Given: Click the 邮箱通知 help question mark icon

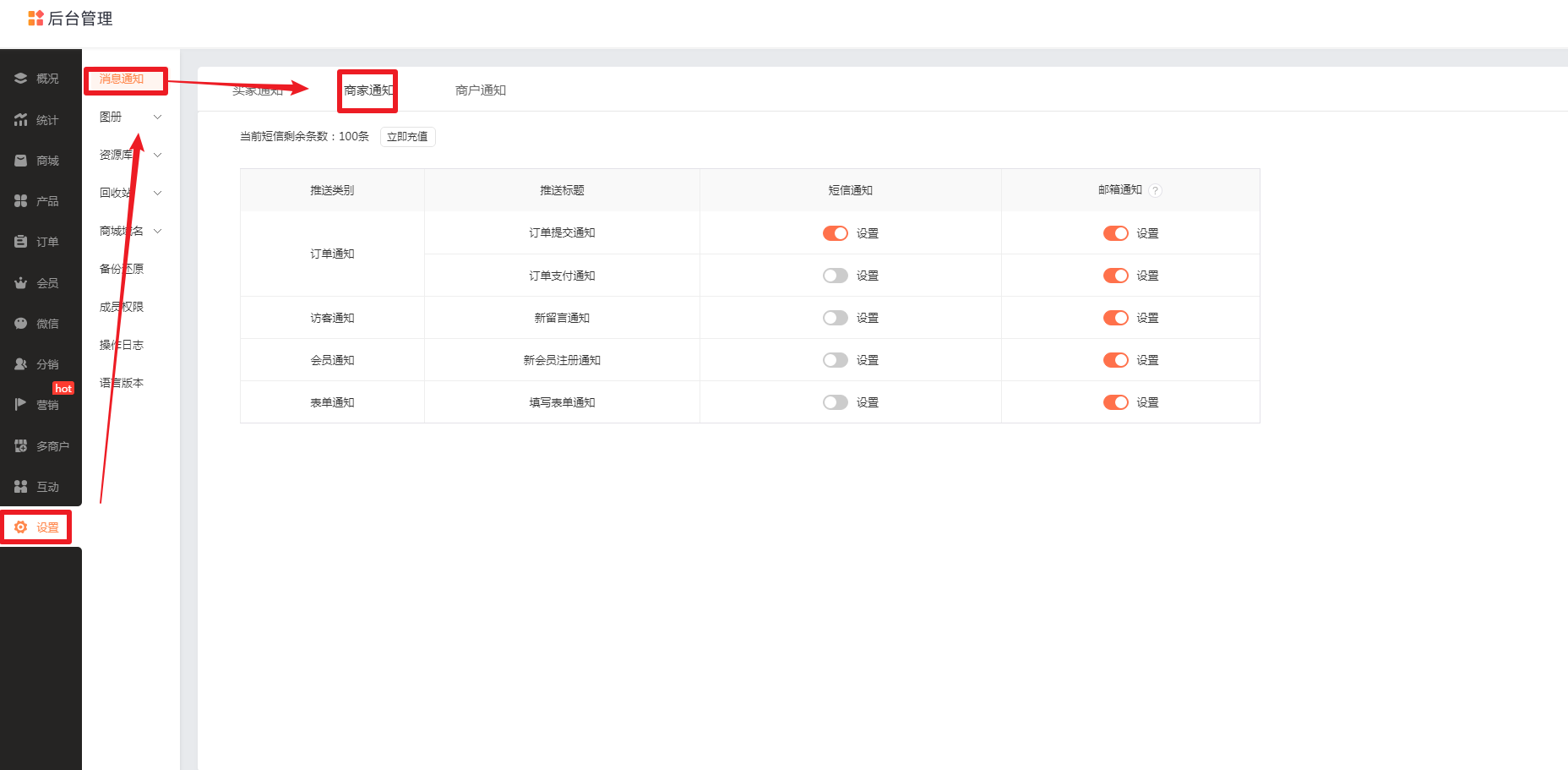Looking at the screenshot, I should tap(1155, 191).
